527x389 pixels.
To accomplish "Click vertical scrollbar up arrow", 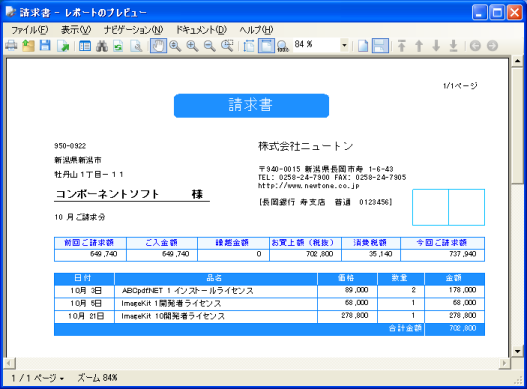I will point(517,61).
